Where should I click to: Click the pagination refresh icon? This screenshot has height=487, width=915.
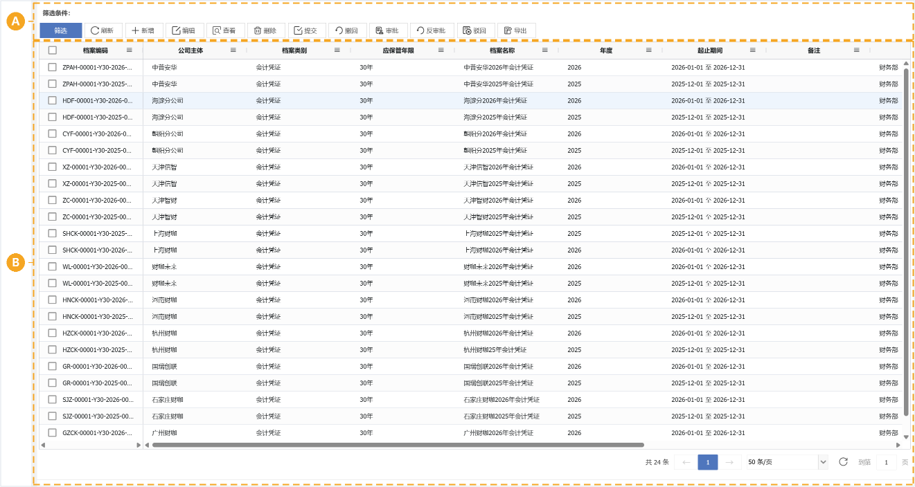[843, 462]
